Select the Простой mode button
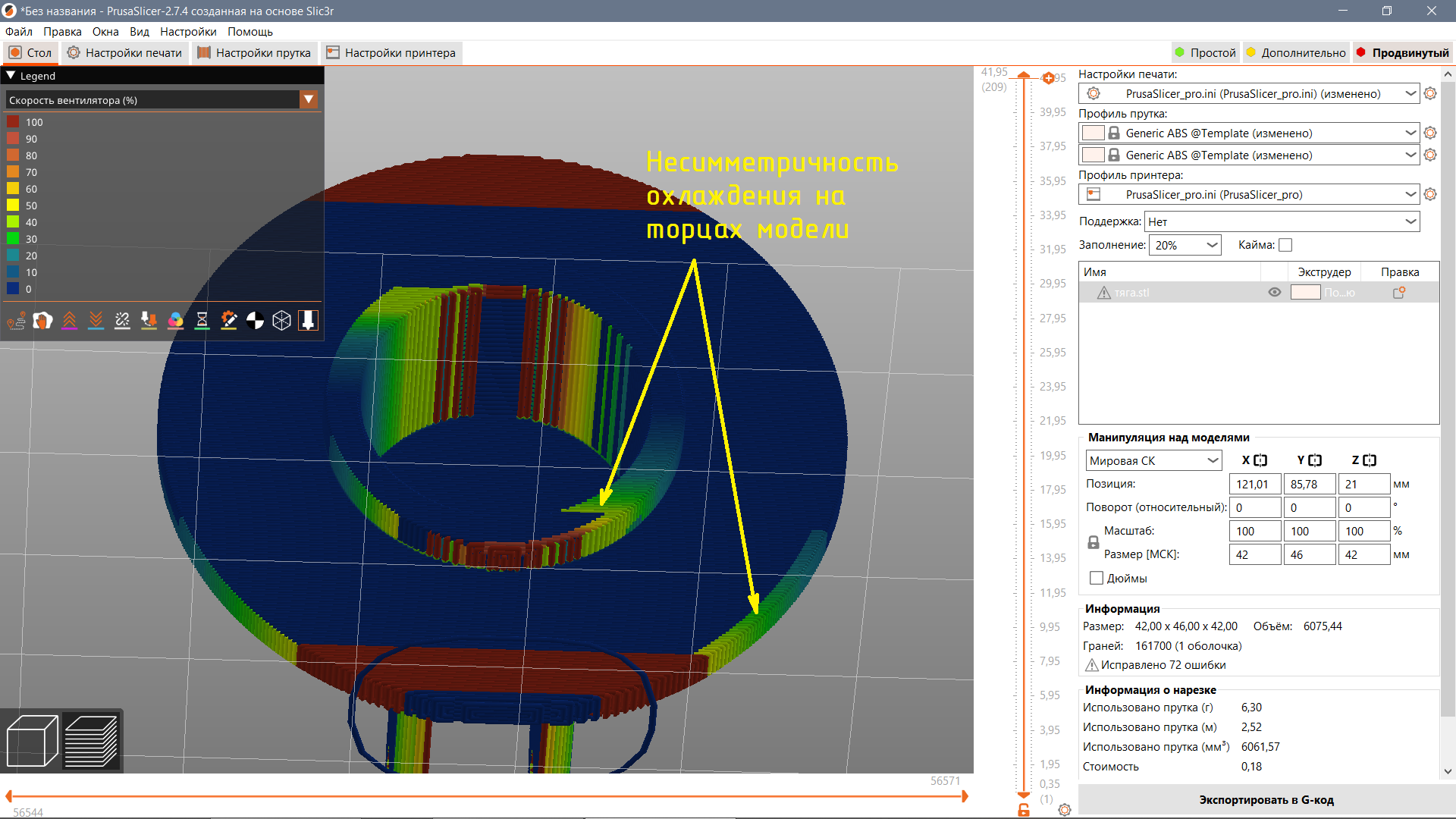Viewport: 1456px width, 819px height. pyautogui.click(x=1205, y=52)
